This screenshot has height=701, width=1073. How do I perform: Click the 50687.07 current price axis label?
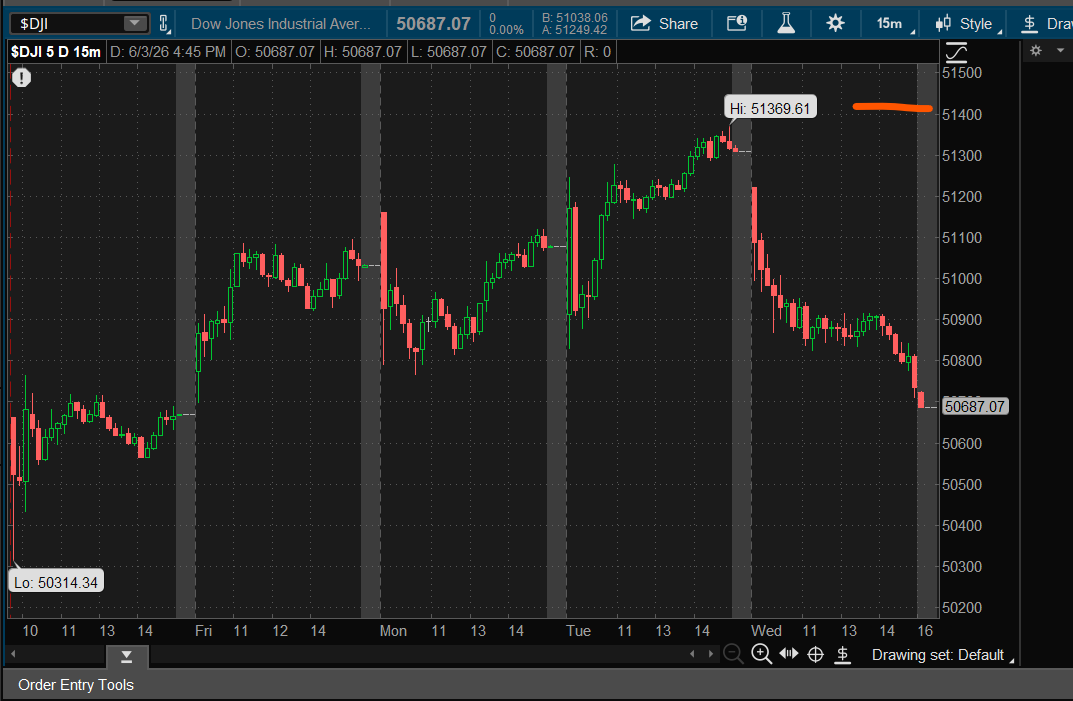pyautogui.click(x=974, y=407)
